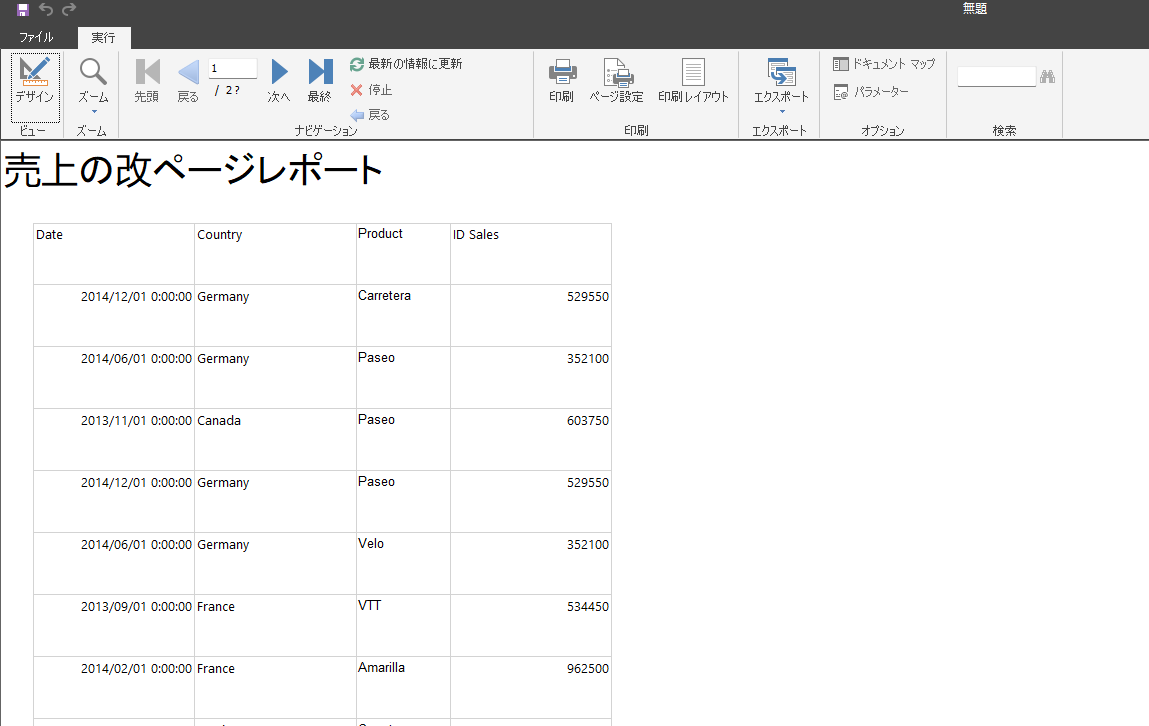Jump to last page with 最終
This screenshot has height=726, width=1149.
coord(319,81)
